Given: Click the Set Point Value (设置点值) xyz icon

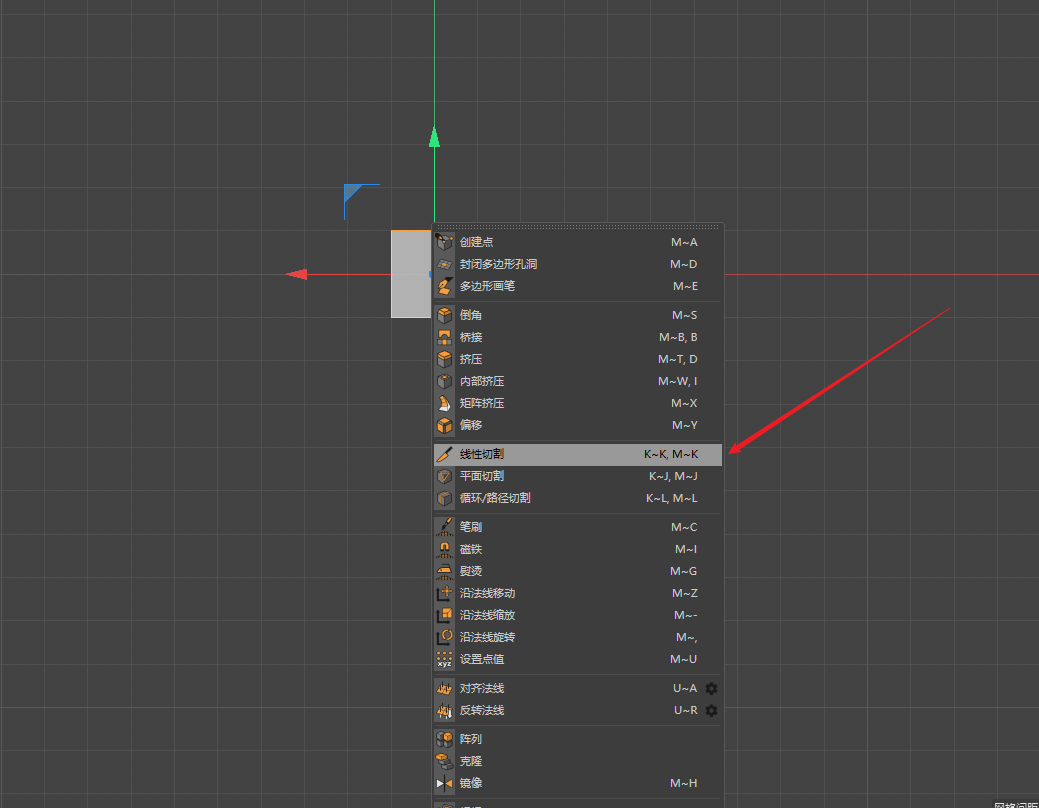Looking at the screenshot, I should click(445, 659).
